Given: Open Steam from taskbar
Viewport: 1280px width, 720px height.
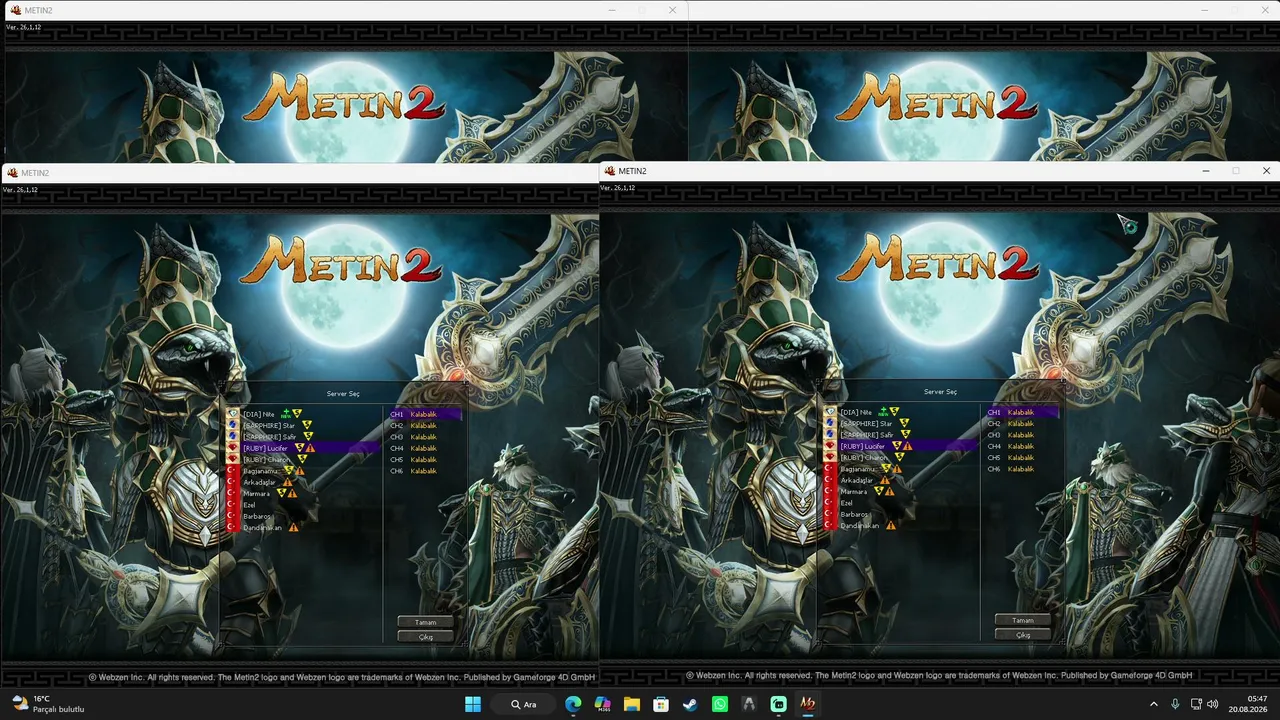Looking at the screenshot, I should 690,704.
